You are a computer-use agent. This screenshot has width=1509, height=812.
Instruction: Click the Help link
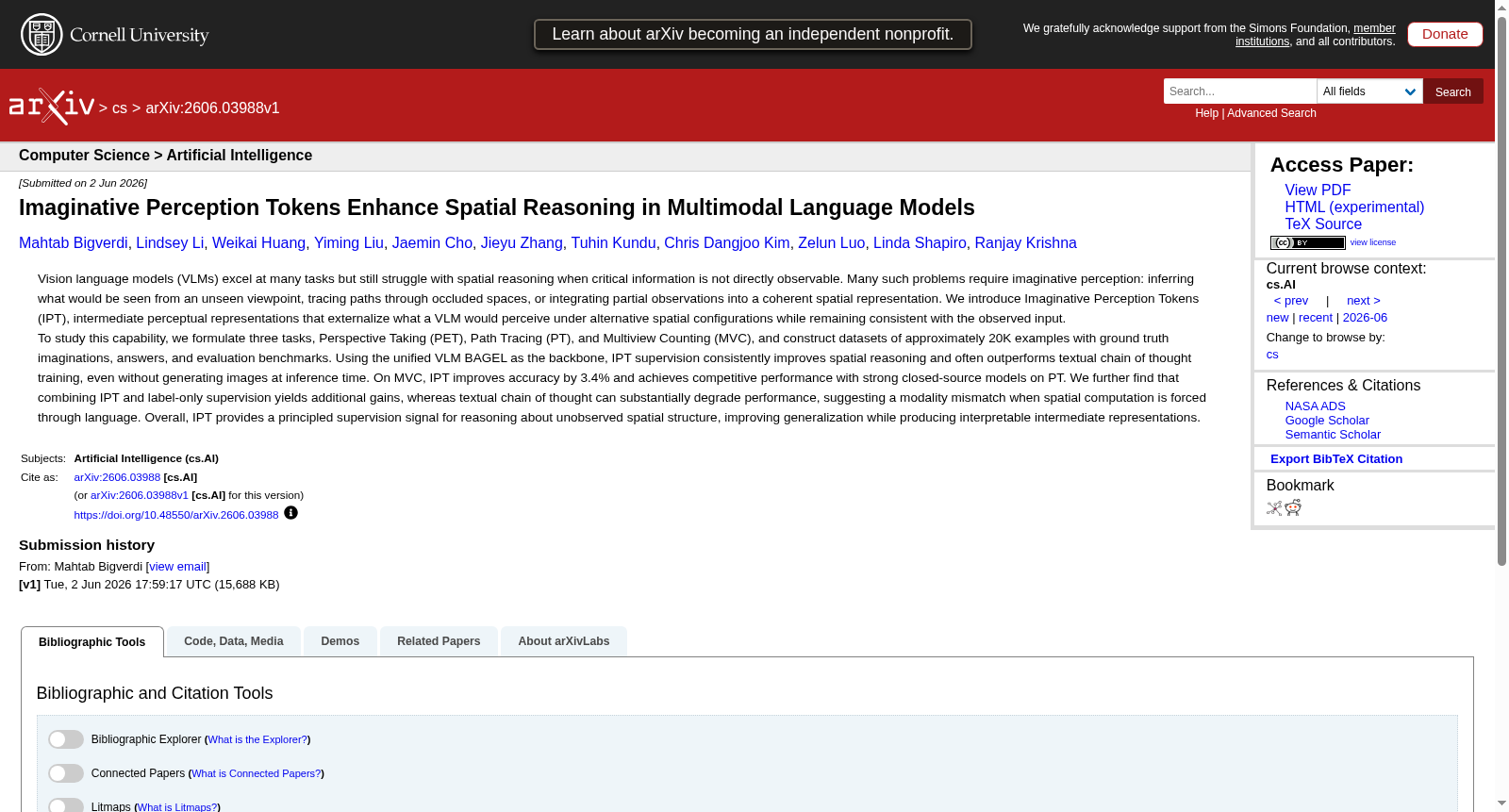pyautogui.click(x=1206, y=113)
